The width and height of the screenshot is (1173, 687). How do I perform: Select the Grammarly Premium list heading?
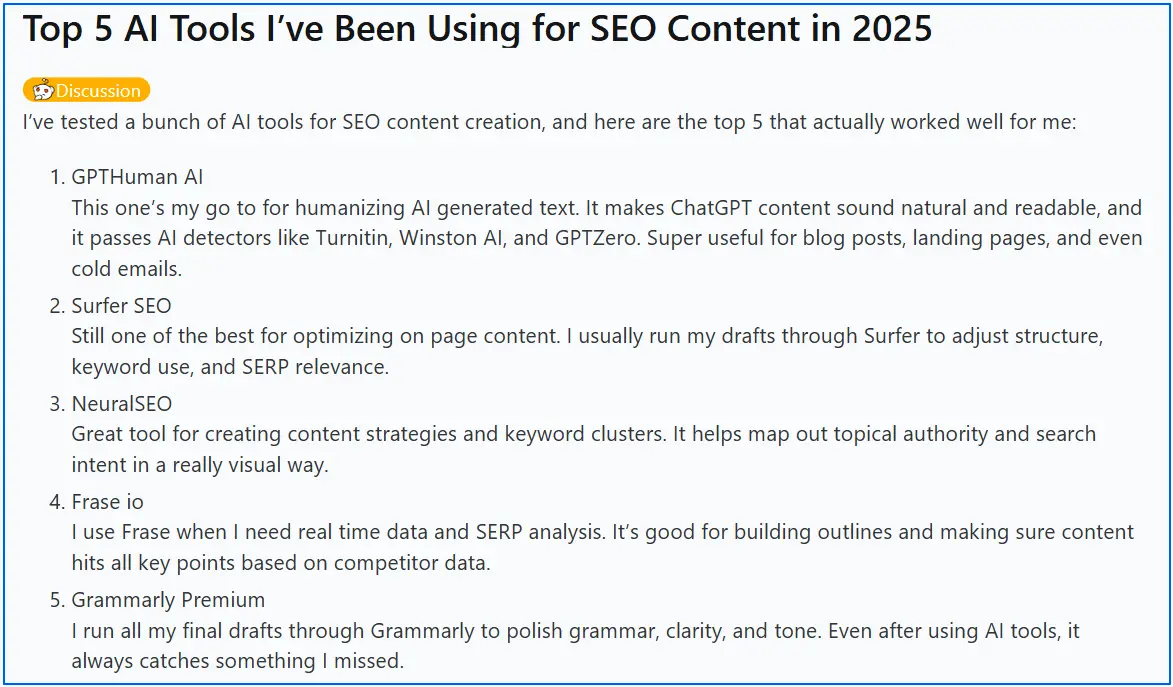point(168,600)
